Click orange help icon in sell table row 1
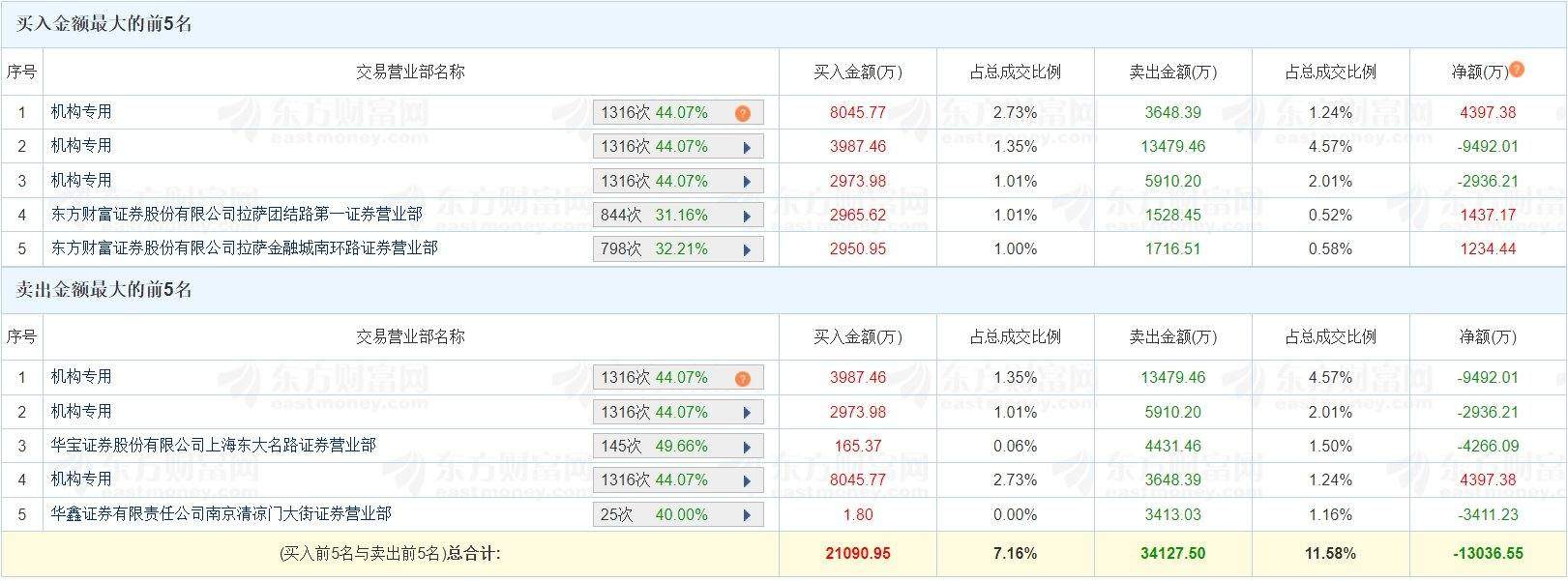The image size is (1568, 581). pyautogui.click(x=743, y=378)
